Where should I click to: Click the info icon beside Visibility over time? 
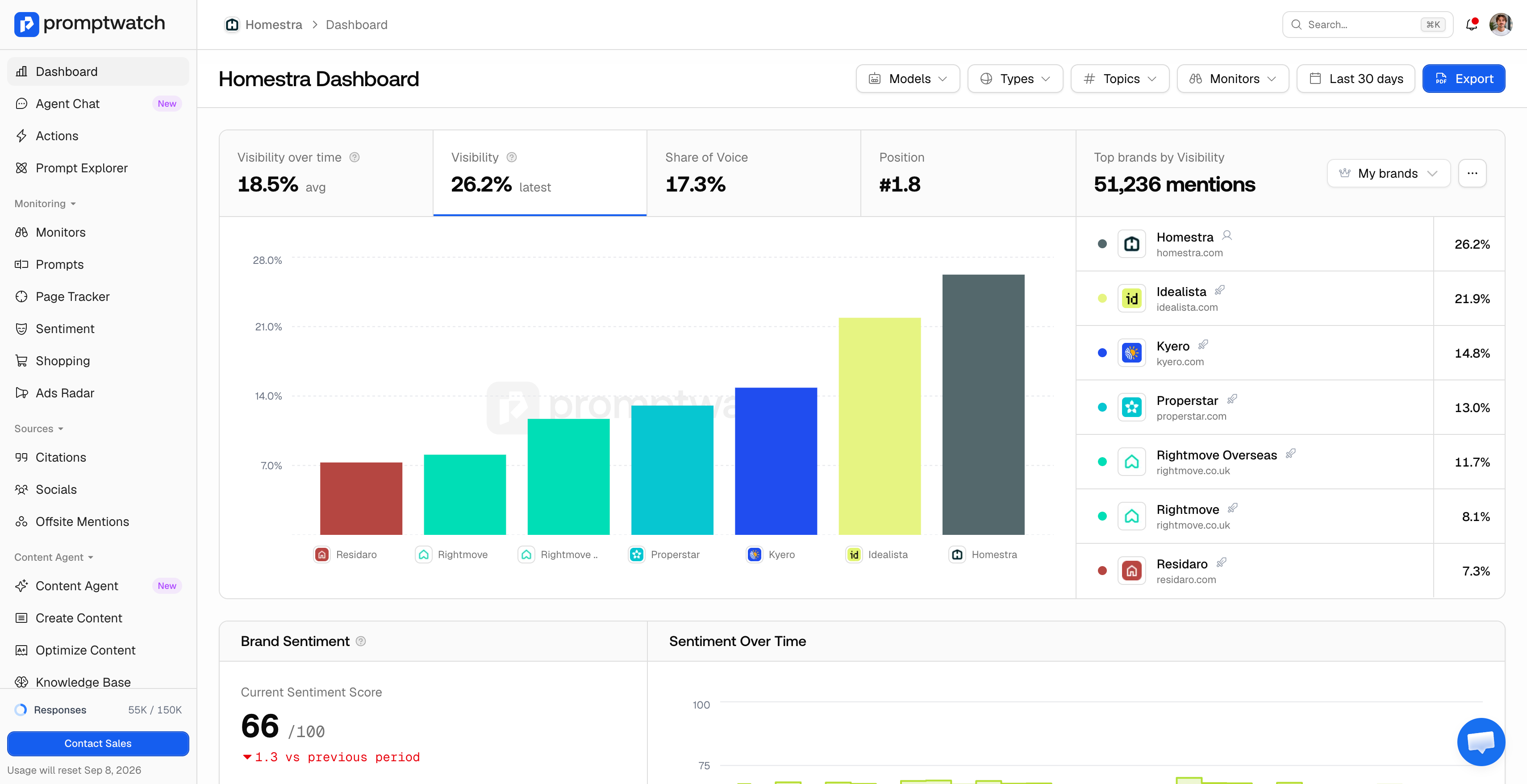[355, 157]
